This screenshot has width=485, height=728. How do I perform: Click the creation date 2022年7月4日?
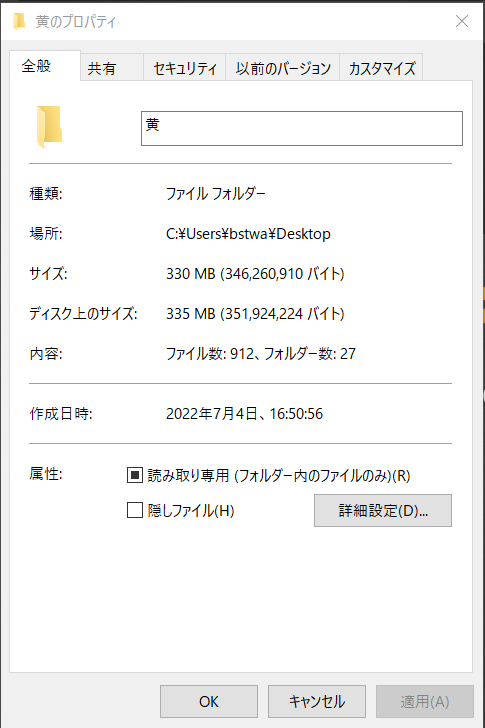point(212,413)
